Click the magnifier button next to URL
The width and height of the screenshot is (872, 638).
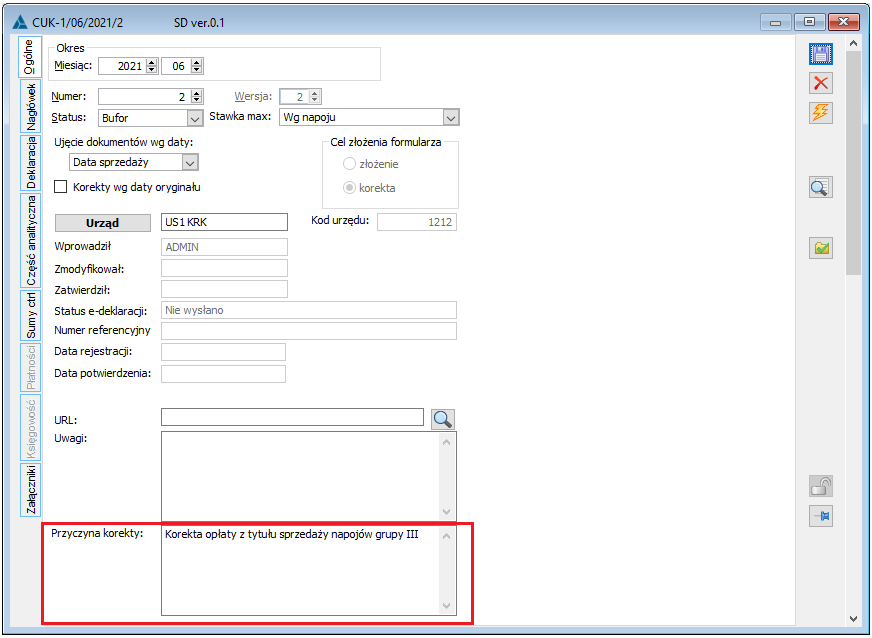click(443, 419)
